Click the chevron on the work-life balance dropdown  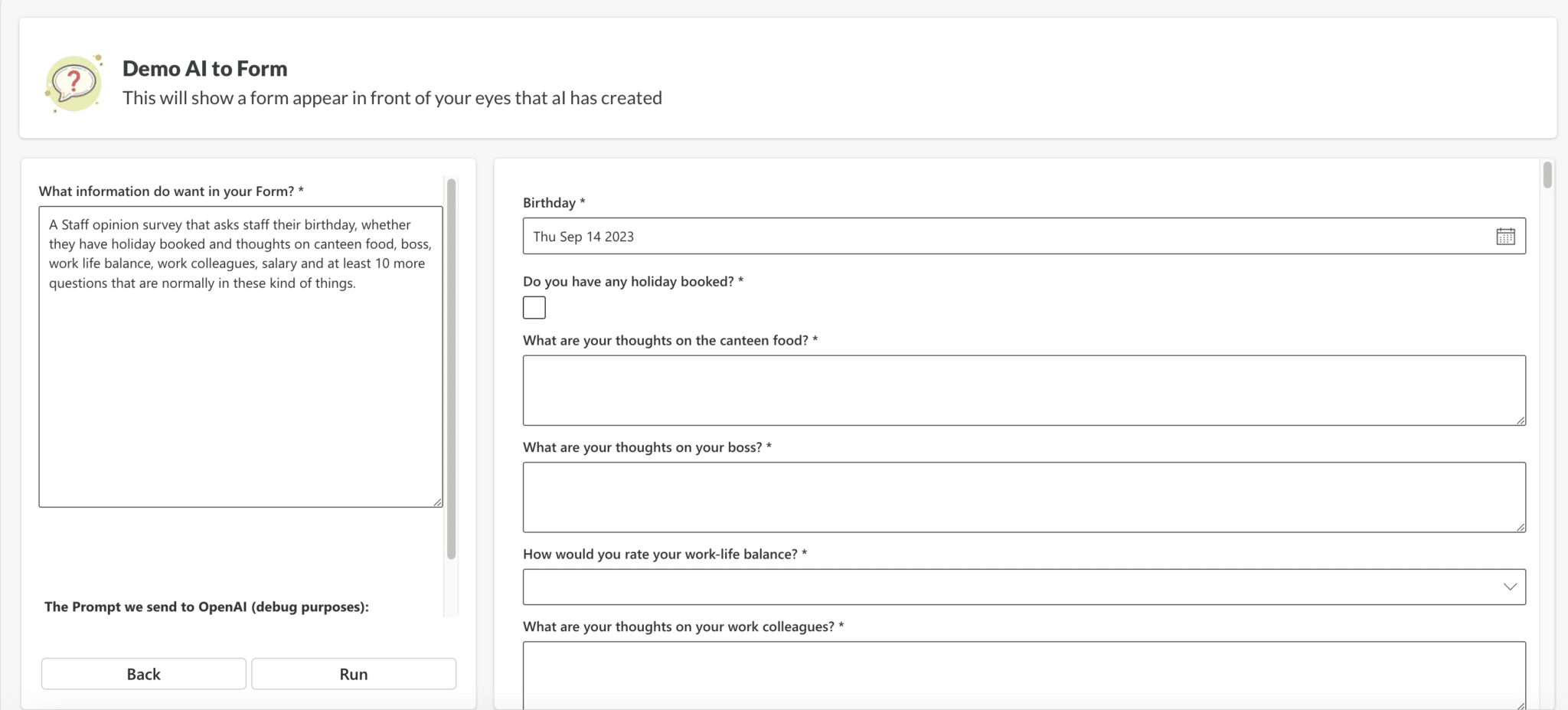(x=1508, y=586)
